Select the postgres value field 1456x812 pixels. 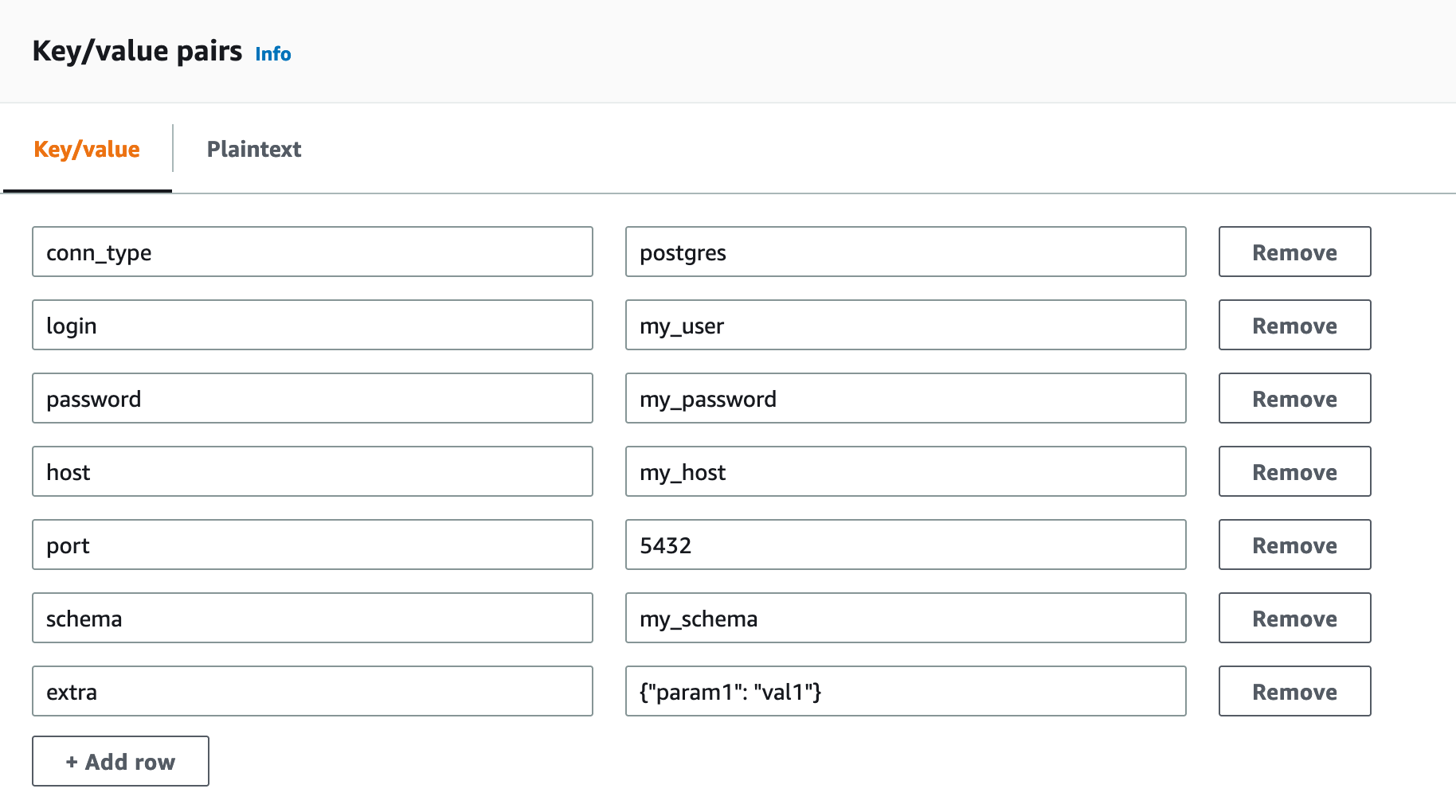coord(905,252)
